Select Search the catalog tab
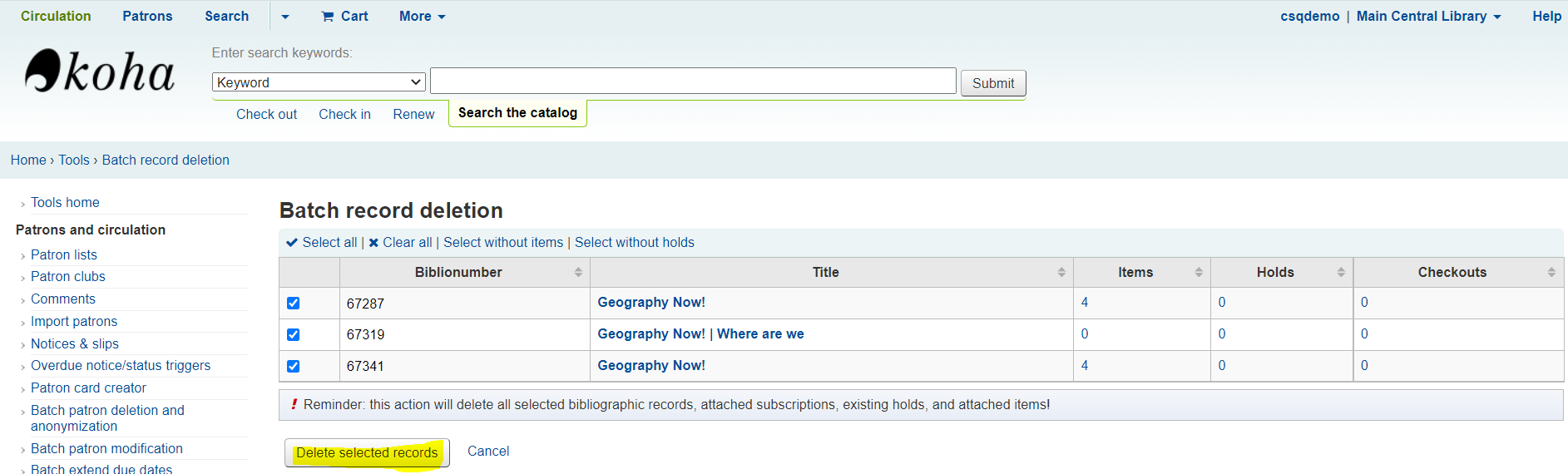The height and width of the screenshot is (474, 1568). click(x=517, y=113)
